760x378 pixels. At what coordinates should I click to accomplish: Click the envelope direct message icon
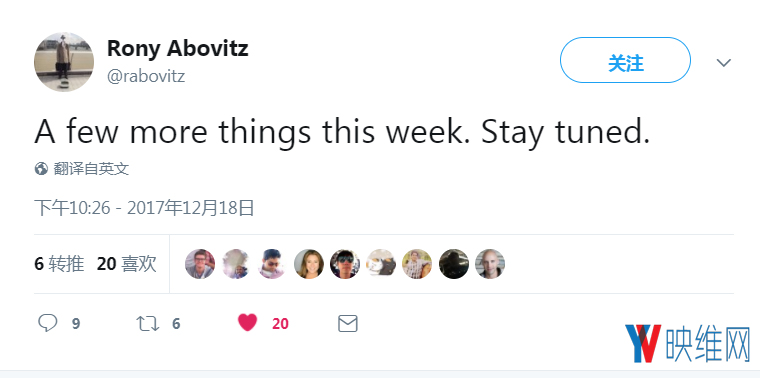(x=348, y=324)
